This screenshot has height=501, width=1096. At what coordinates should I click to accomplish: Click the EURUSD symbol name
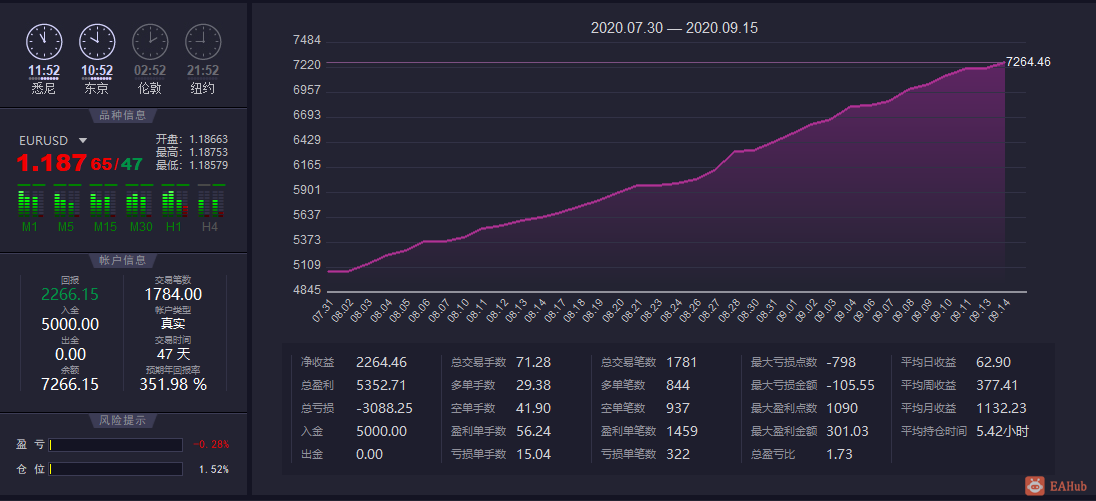pyautogui.click(x=43, y=141)
